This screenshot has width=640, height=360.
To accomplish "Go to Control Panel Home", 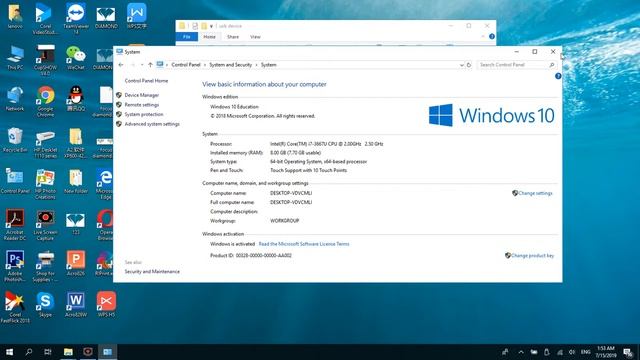I will point(146,81).
